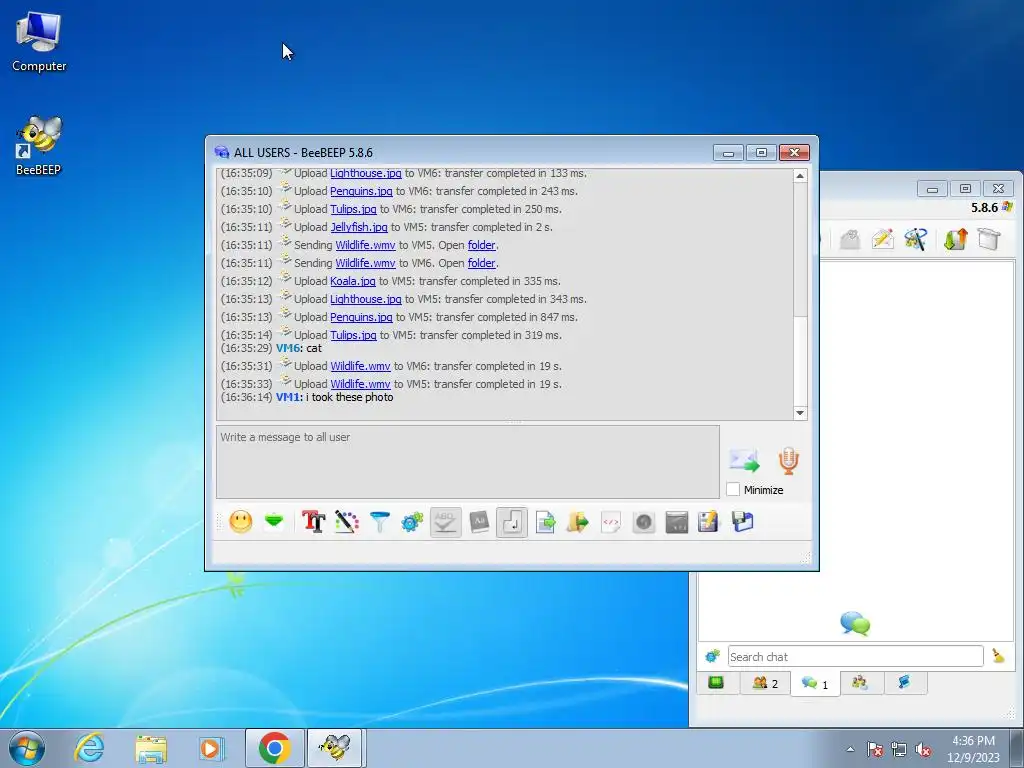Tick the Minimize checkbox

tap(733, 489)
